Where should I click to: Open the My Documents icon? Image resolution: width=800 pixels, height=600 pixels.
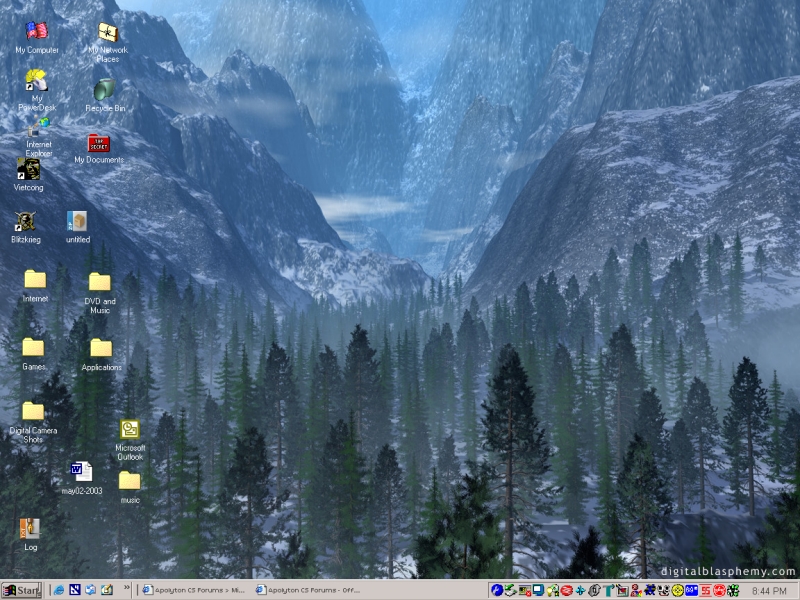(99, 144)
